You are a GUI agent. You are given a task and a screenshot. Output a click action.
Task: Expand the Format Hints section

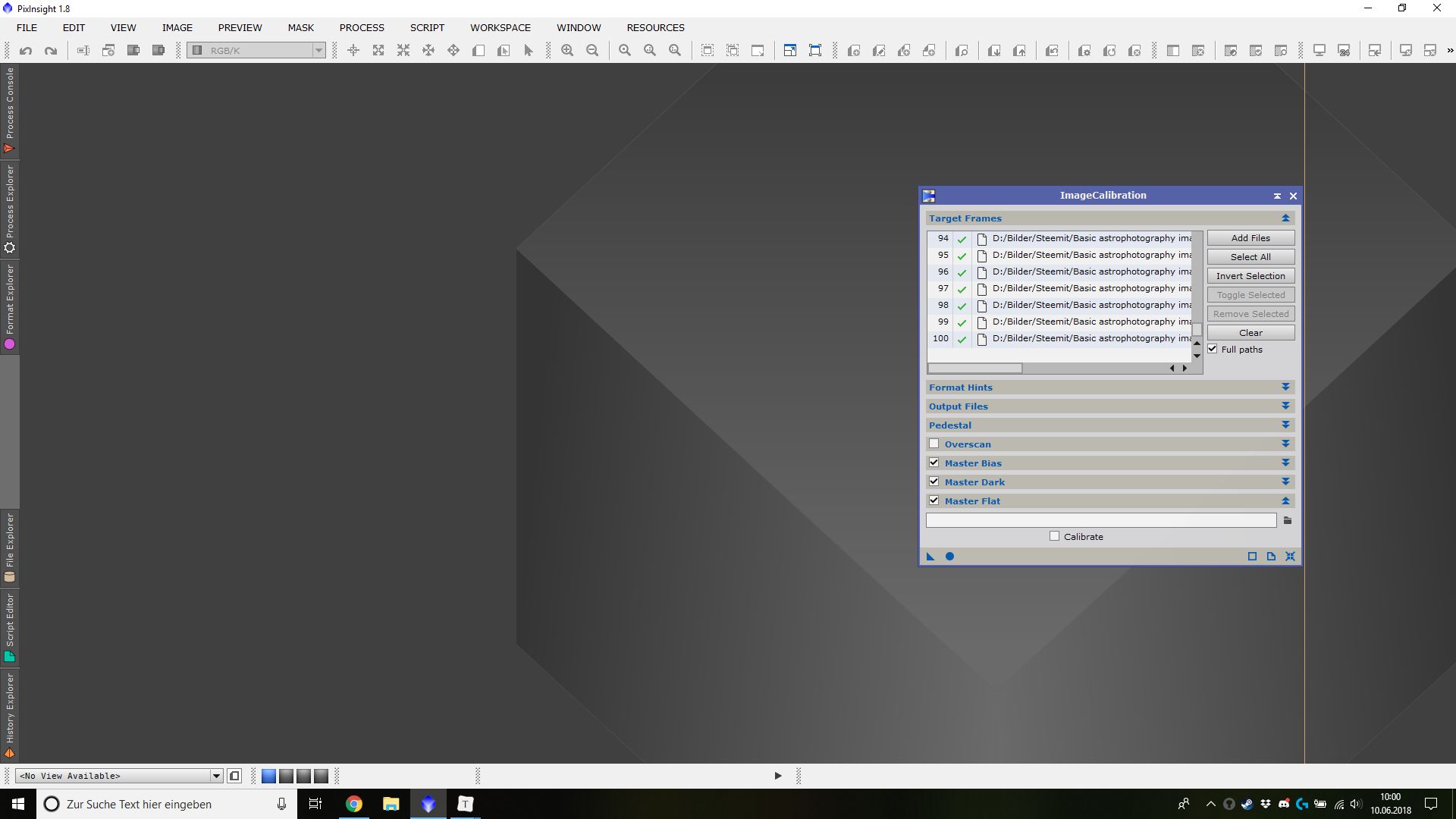click(1285, 388)
